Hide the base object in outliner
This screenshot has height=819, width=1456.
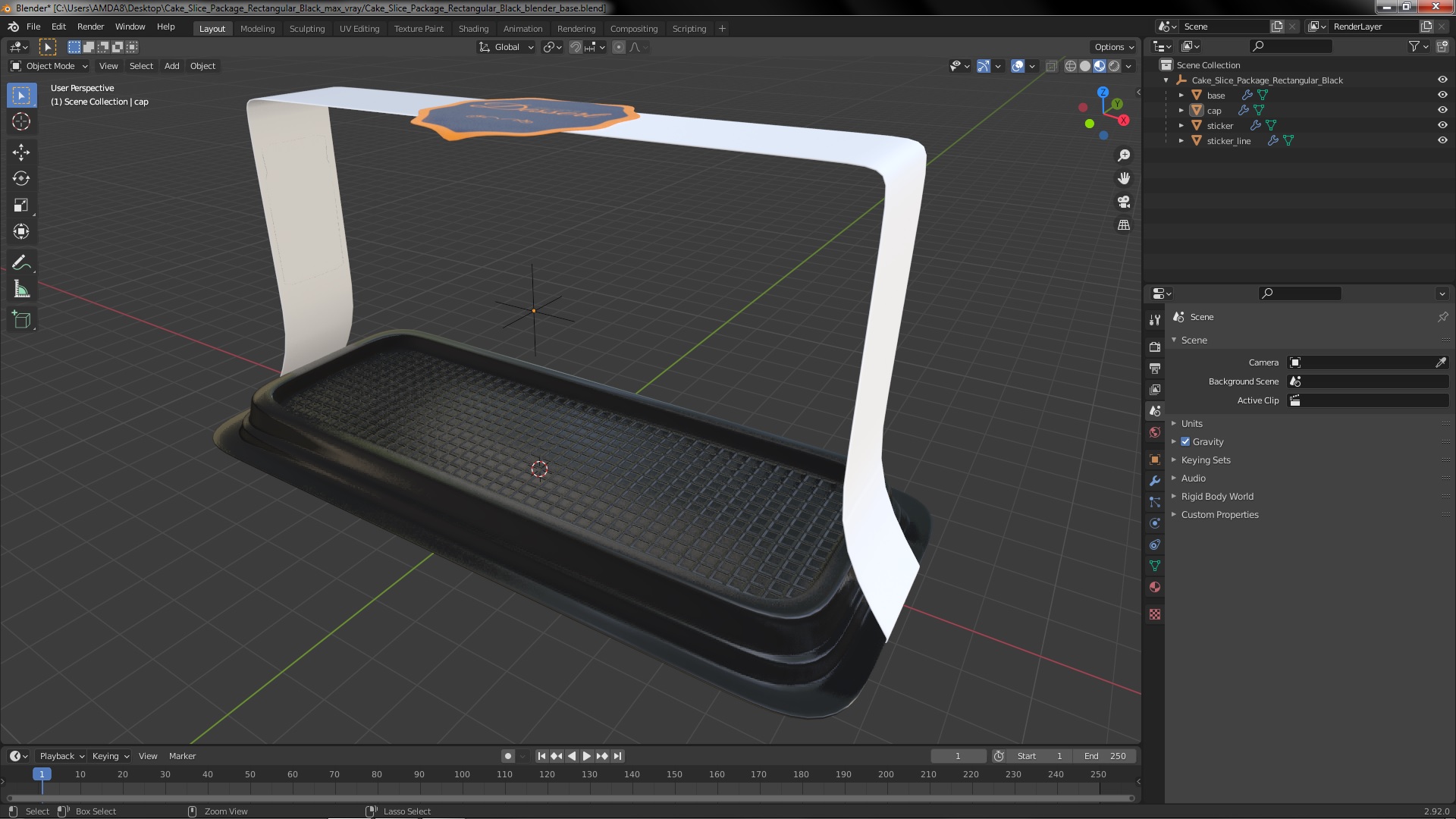1442,95
